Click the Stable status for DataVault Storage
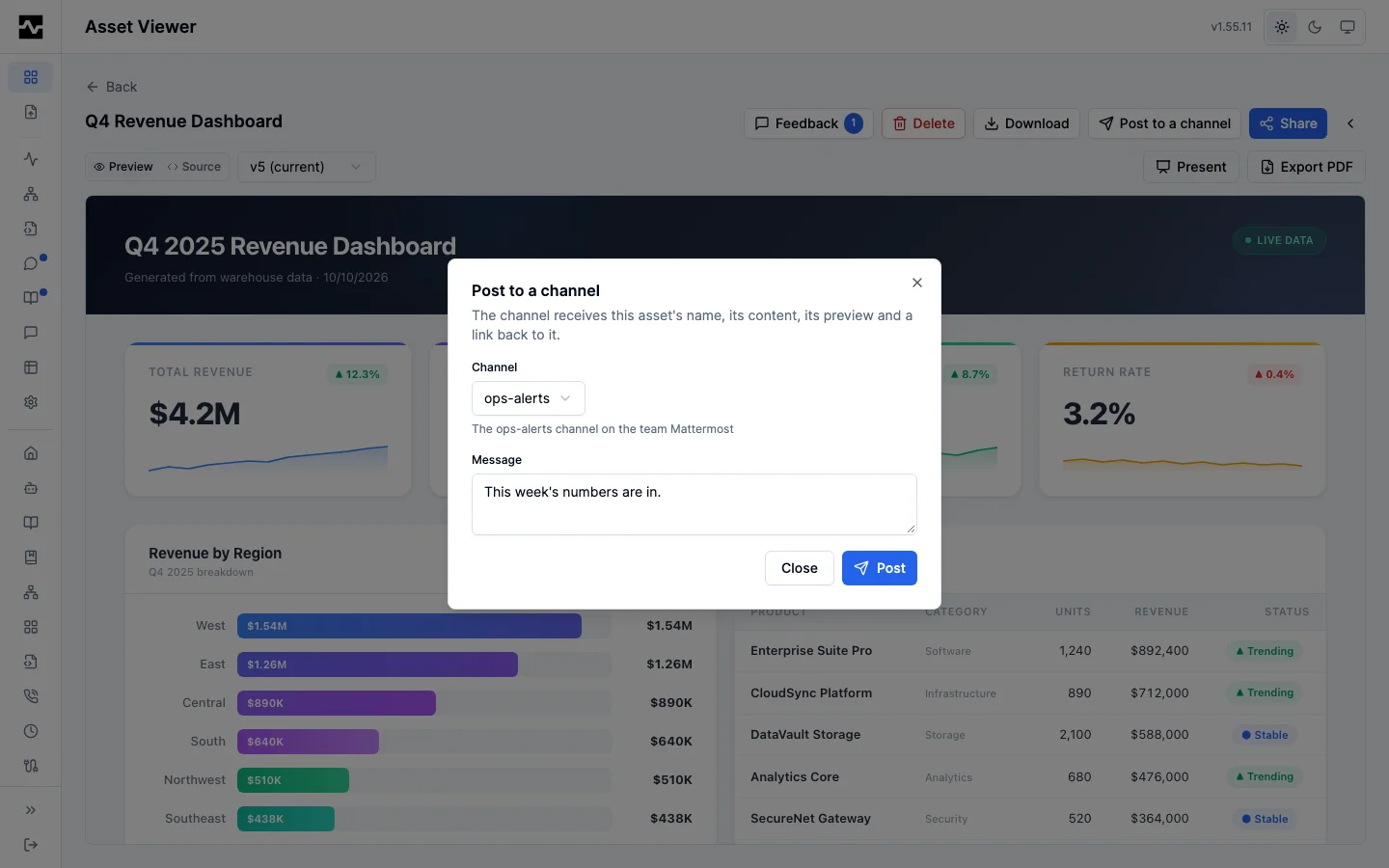Screen dimensions: 1389x868 pyautogui.click(x=1265, y=735)
